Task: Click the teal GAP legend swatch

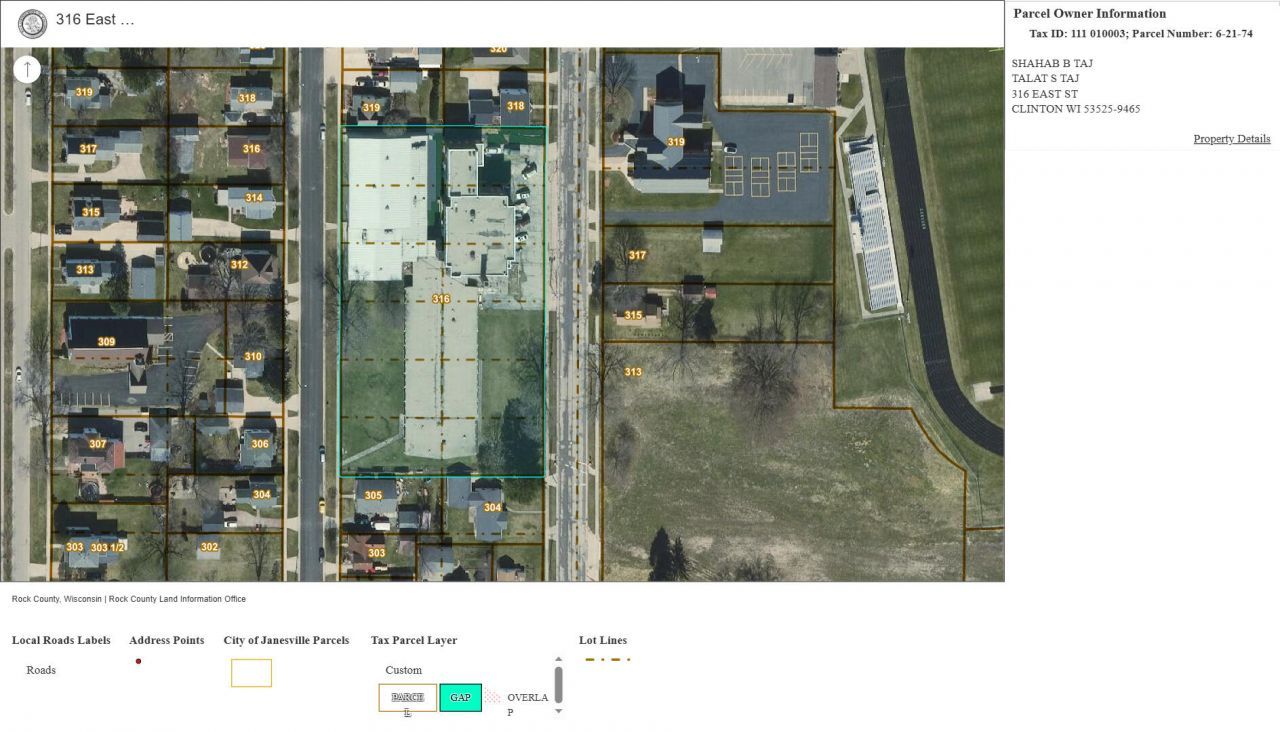Action: pyautogui.click(x=460, y=697)
